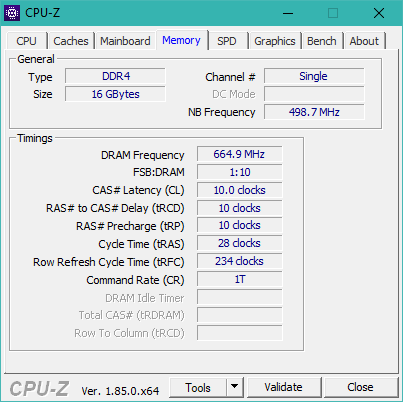Click the CAS# Latency value 10.0 clocks
403x402 pixels.
click(x=239, y=190)
